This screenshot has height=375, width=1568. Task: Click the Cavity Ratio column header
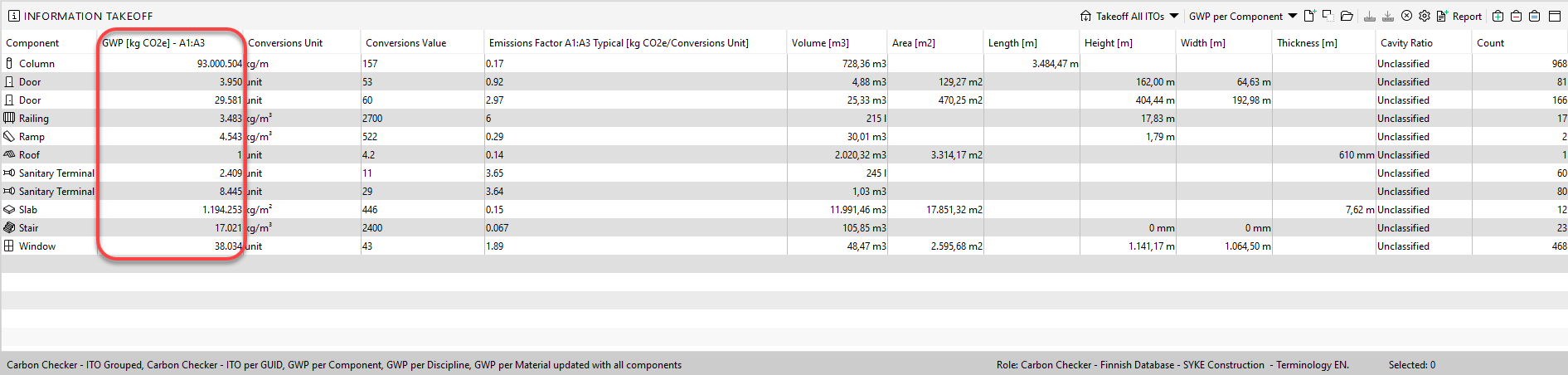1406,43
